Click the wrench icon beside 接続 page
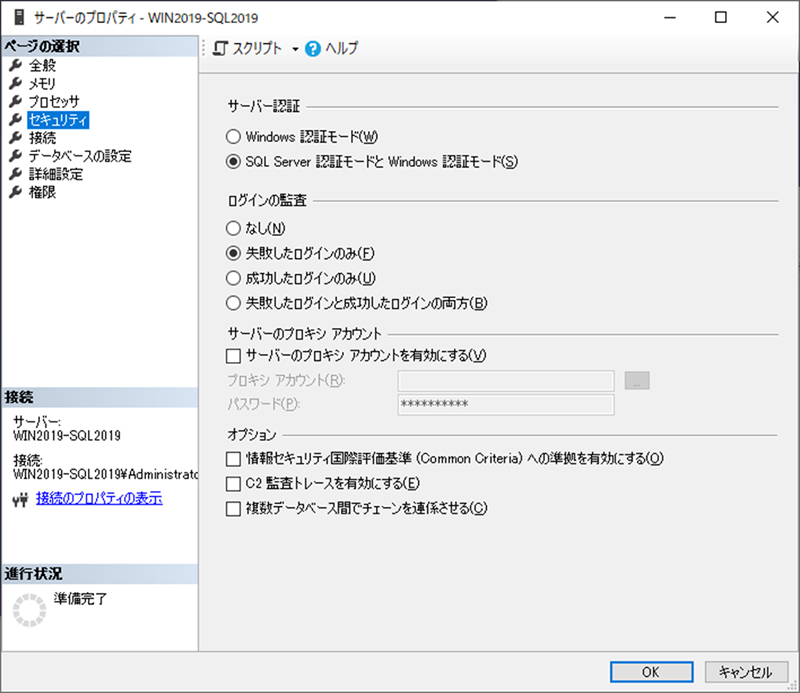This screenshot has width=800, height=693. point(16,138)
